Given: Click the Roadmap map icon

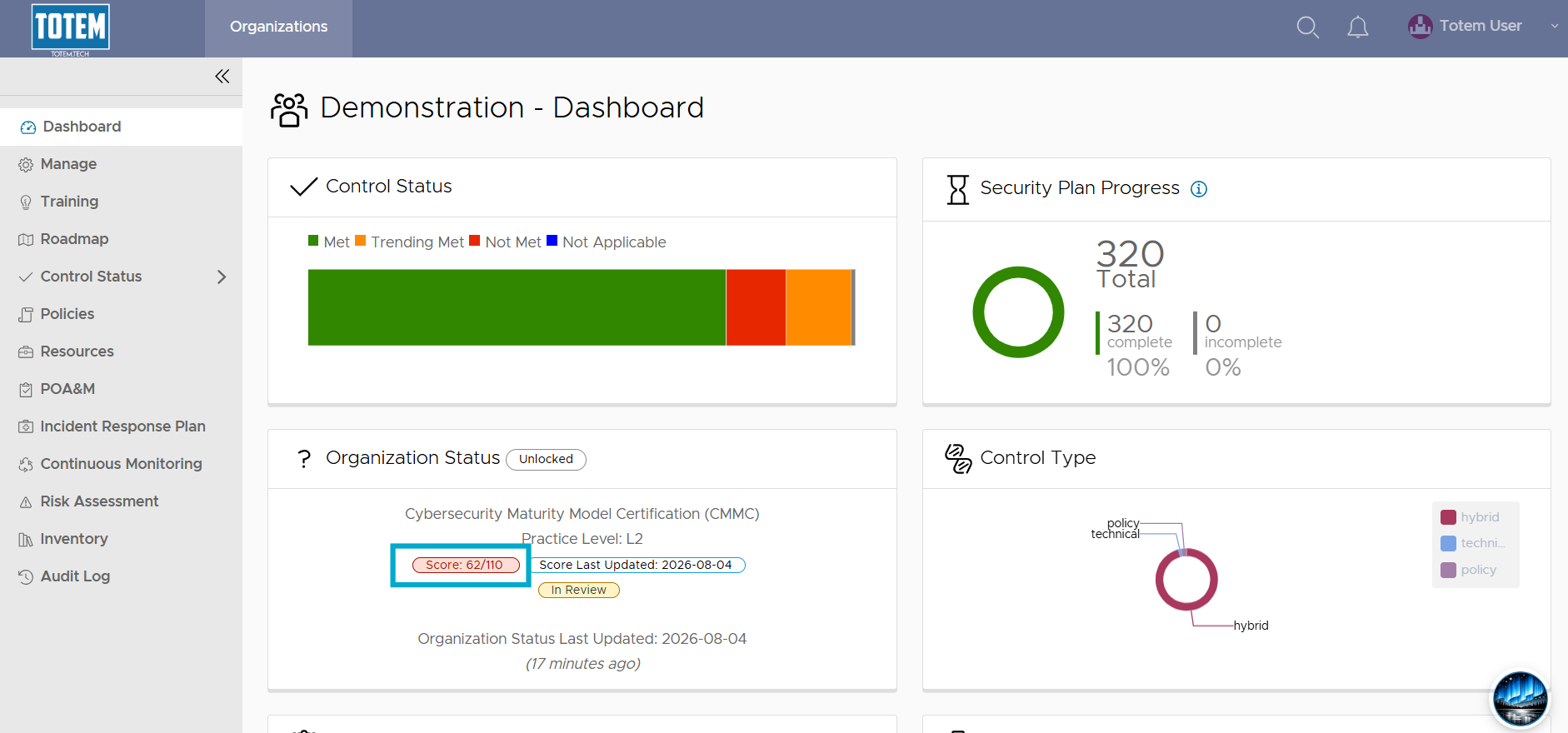Looking at the screenshot, I should tap(26, 240).
